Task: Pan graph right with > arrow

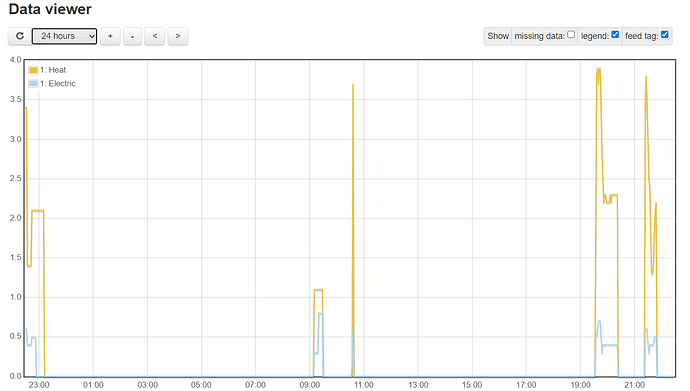Action: [178, 36]
